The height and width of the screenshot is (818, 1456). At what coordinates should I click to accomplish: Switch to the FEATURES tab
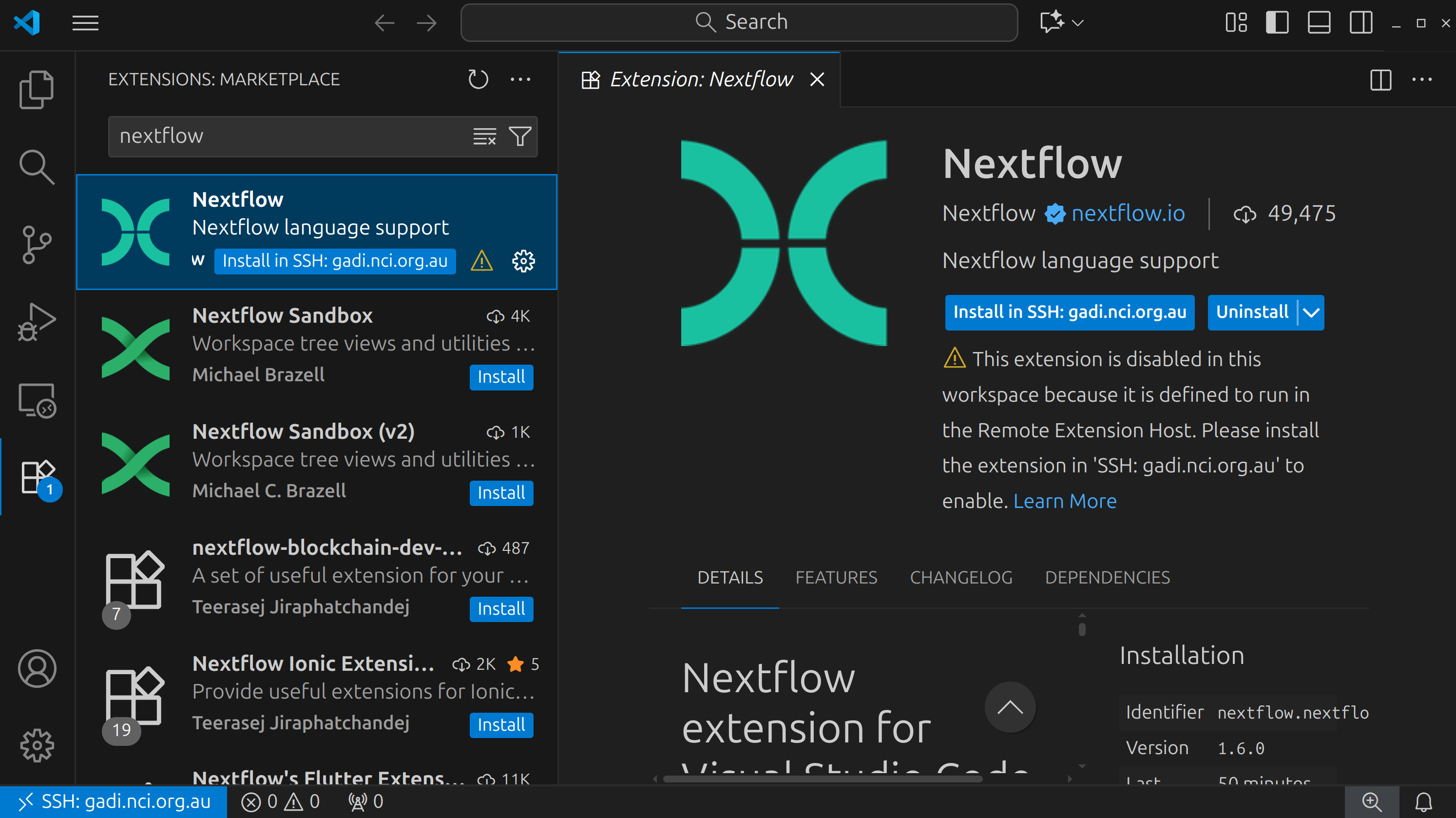coord(836,577)
